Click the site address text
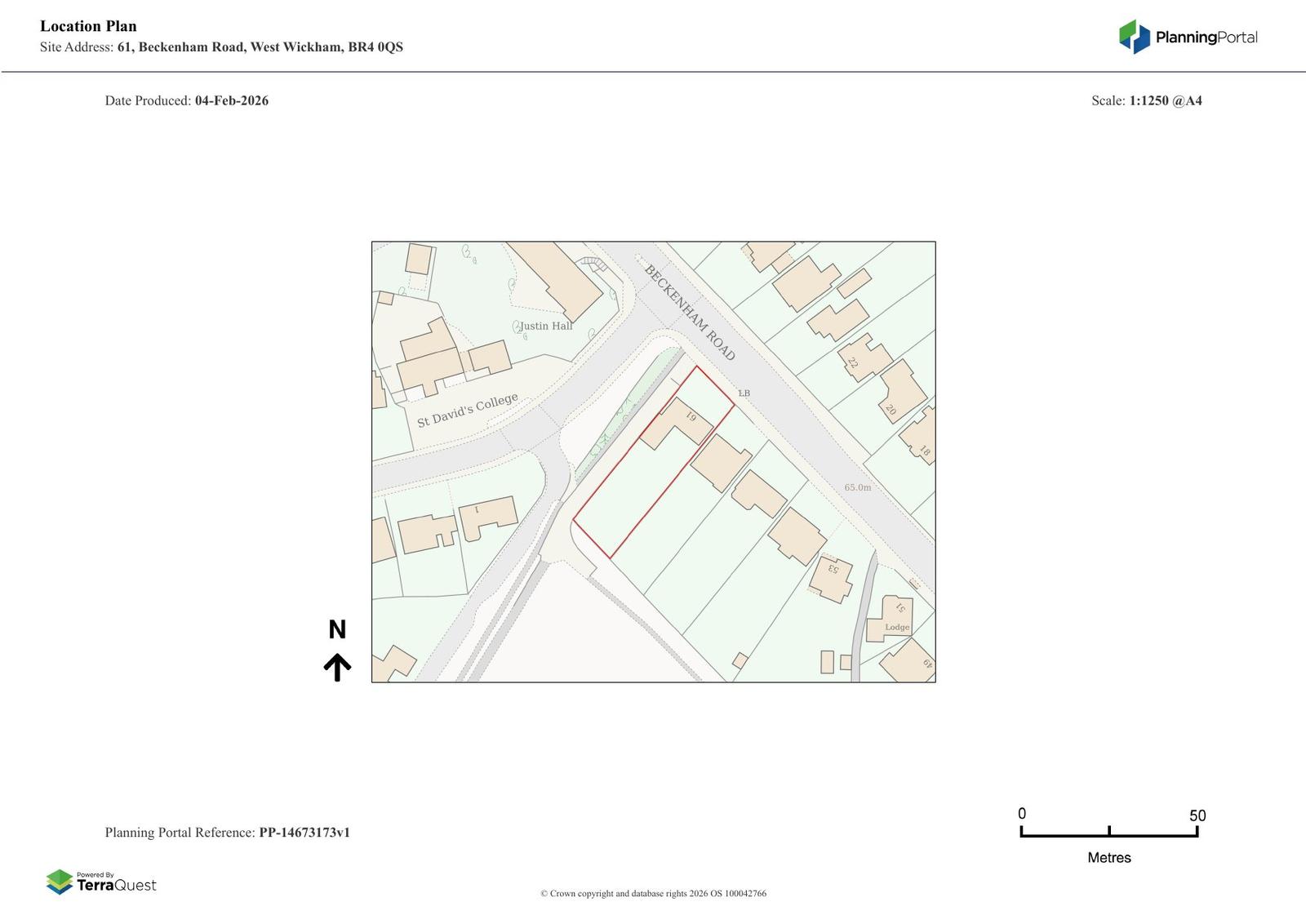 coord(260,47)
